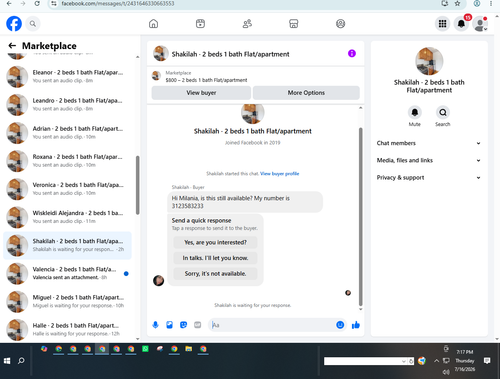Open More Options button
This screenshot has height=379, width=500.
pyautogui.click(x=306, y=93)
